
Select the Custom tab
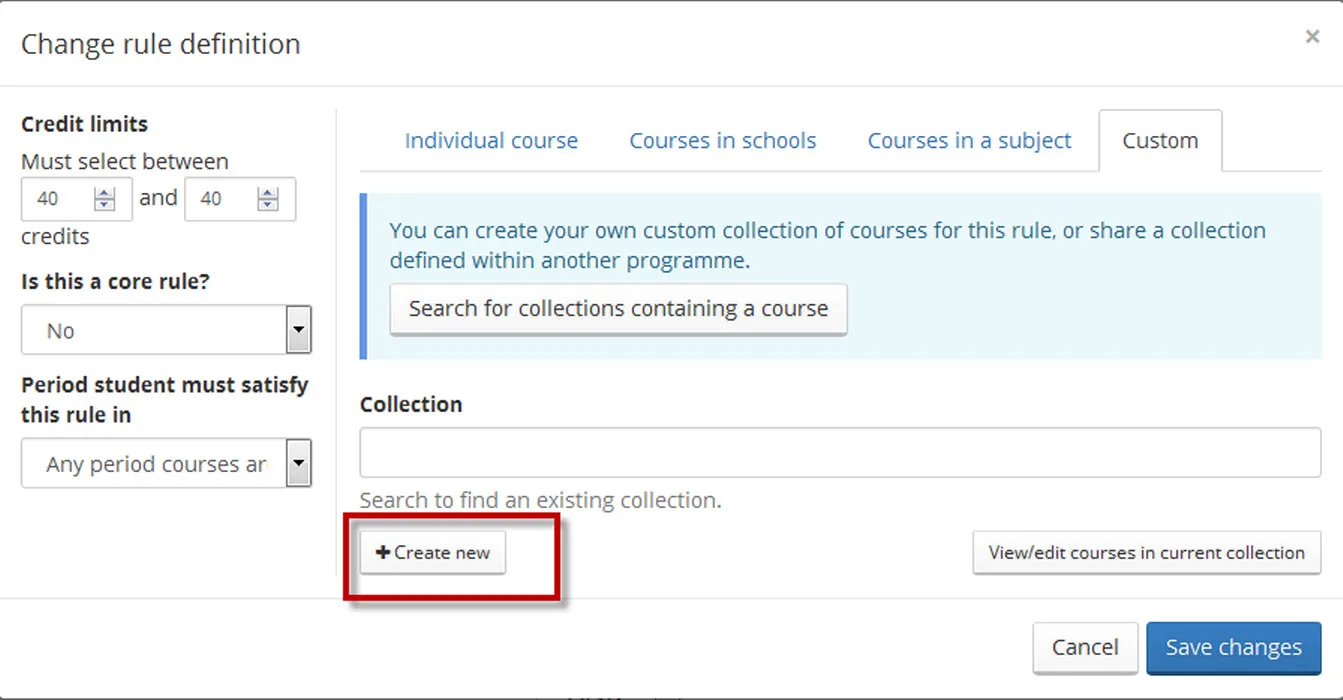(x=1161, y=140)
